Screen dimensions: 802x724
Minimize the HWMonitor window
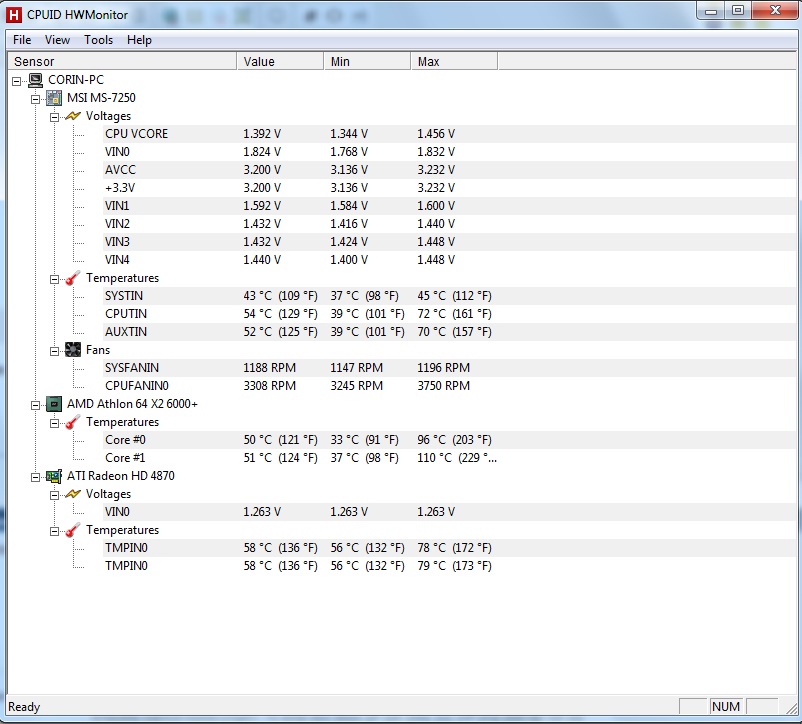pyautogui.click(x=711, y=10)
